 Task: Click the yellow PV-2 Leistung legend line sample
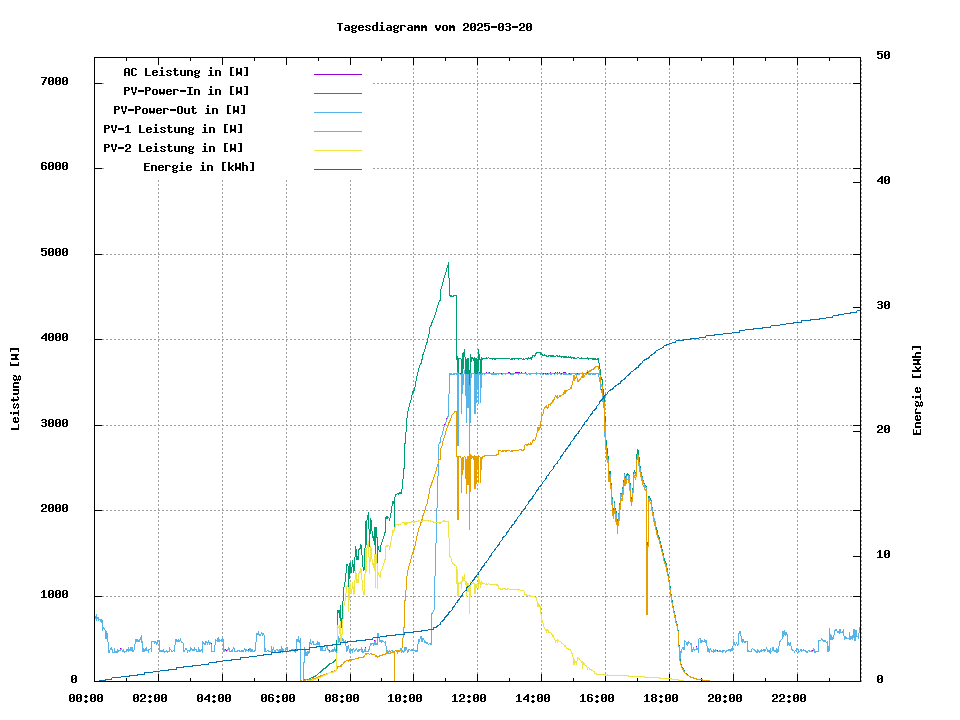337,150
